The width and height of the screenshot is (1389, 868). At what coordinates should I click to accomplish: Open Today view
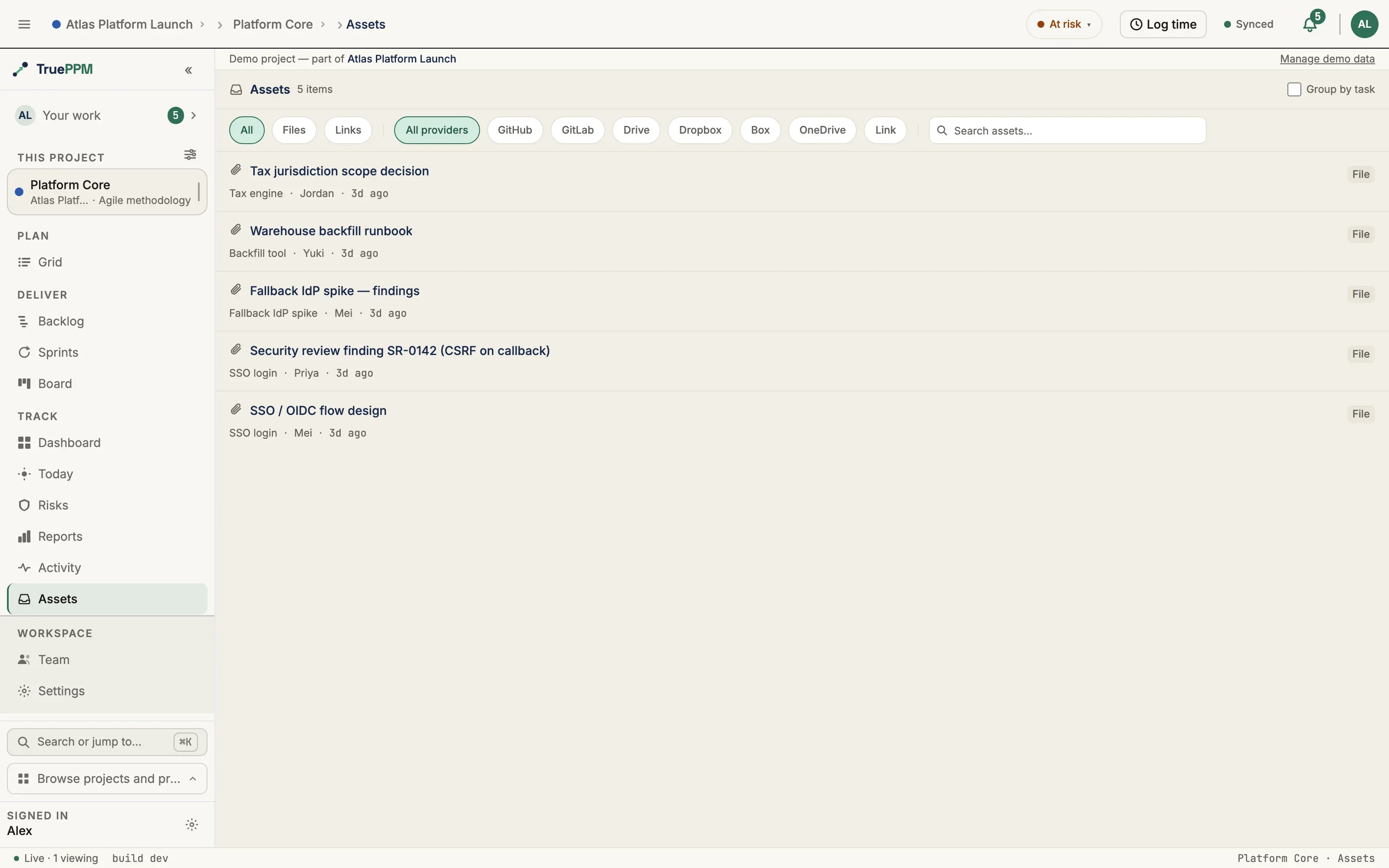pos(107,473)
